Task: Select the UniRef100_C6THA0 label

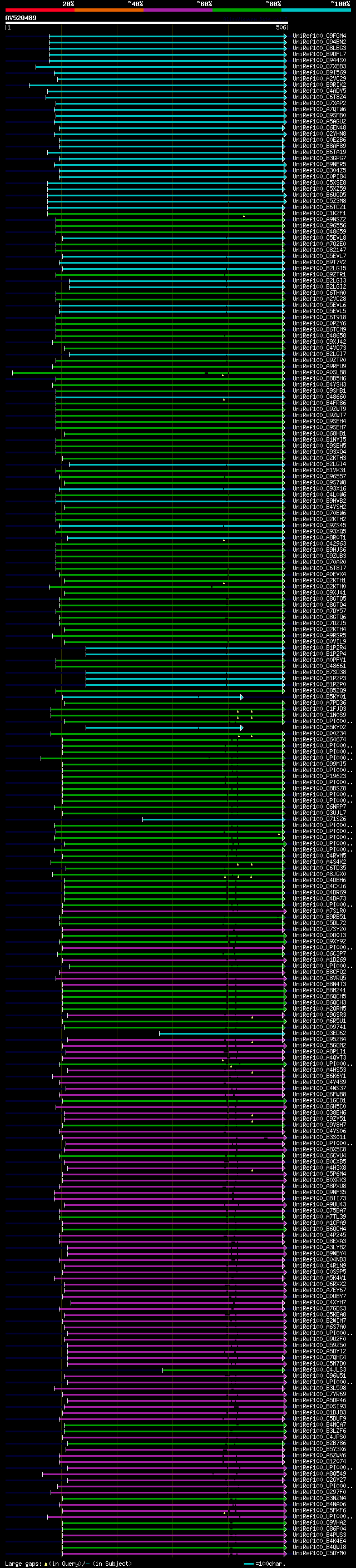Action: tap(319, 293)
